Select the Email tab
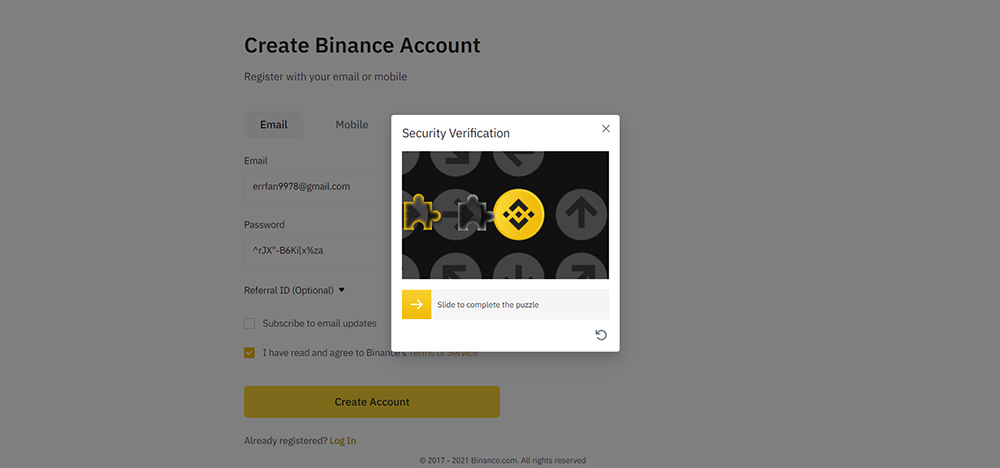 [274, 124]
